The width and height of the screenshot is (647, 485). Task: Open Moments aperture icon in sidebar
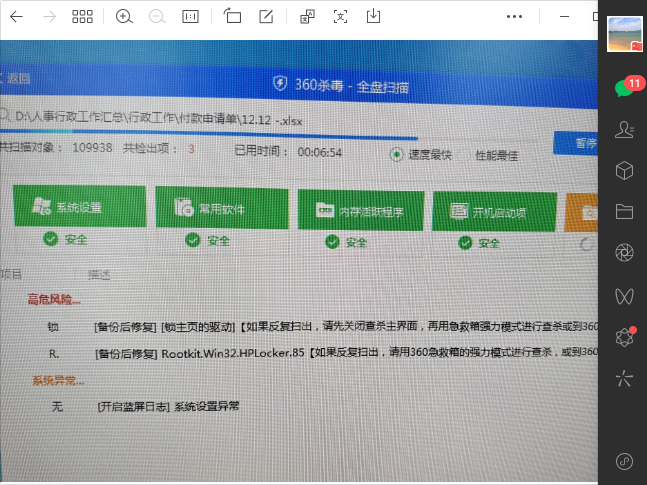tap(624, 253)
